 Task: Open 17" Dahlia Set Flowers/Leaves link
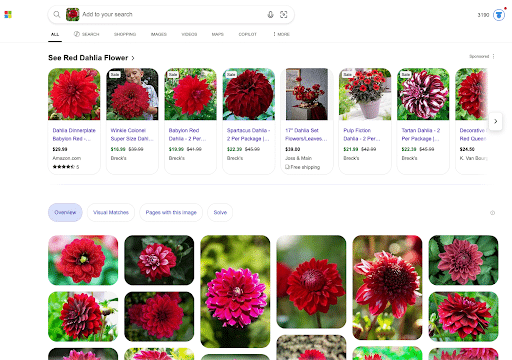pos(306,134)
